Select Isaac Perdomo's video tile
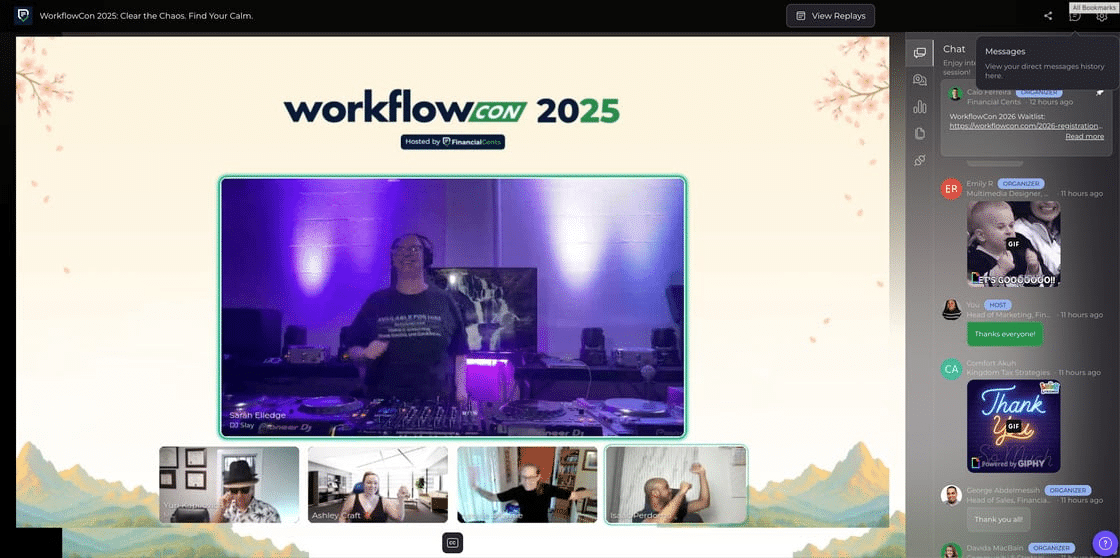 coord(676,484)
